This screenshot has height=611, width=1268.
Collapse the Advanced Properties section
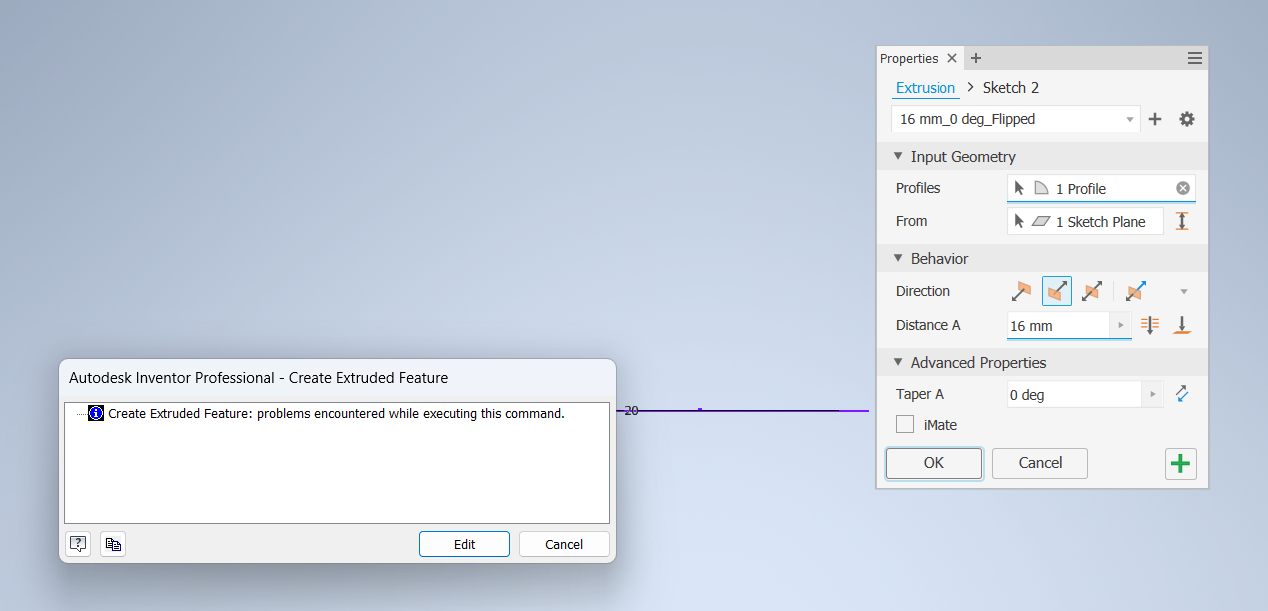click(898, 362)
